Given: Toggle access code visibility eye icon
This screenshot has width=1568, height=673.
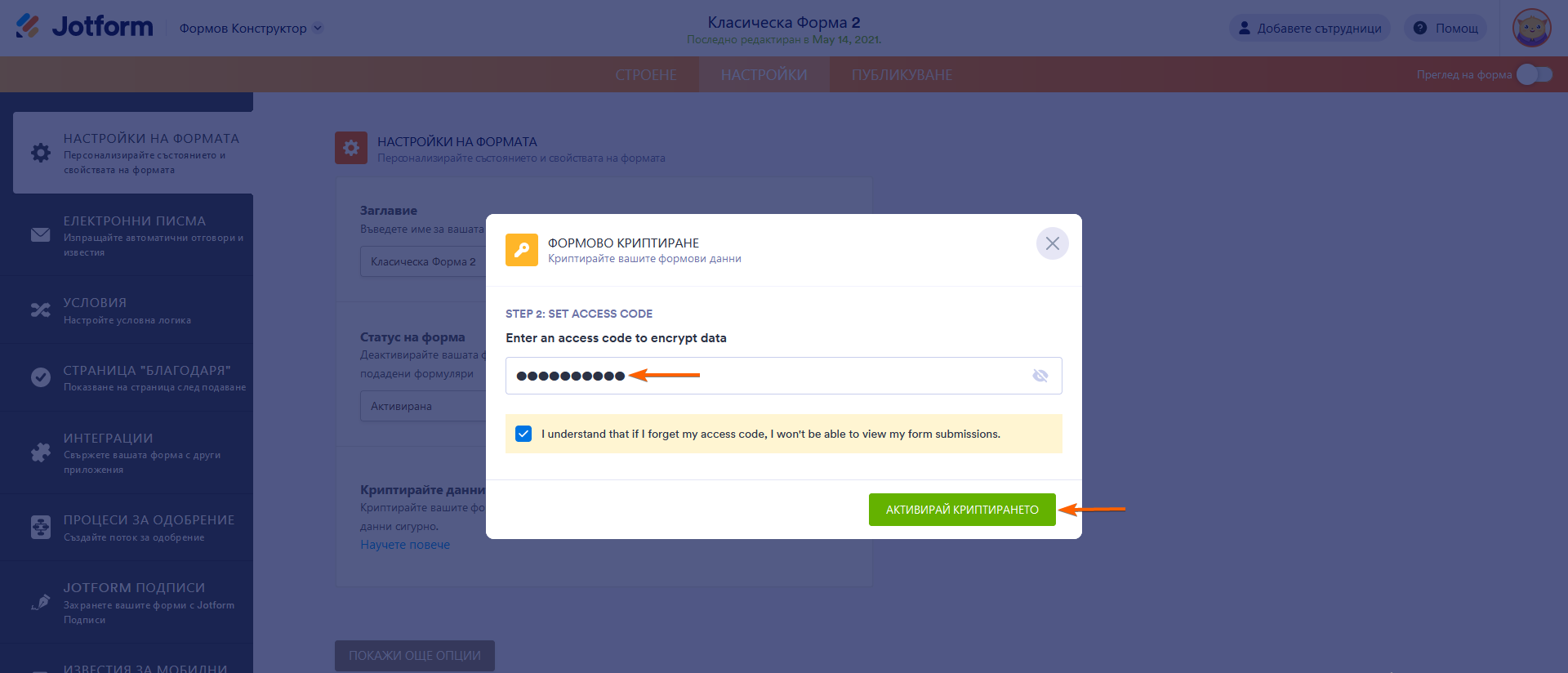Looking at the screenshot, I should (1040, 376).
